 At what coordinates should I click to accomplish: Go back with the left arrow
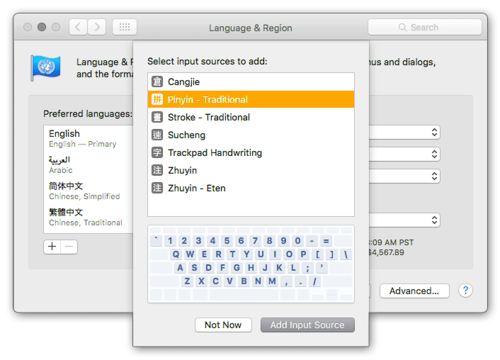tap(78, 27)
